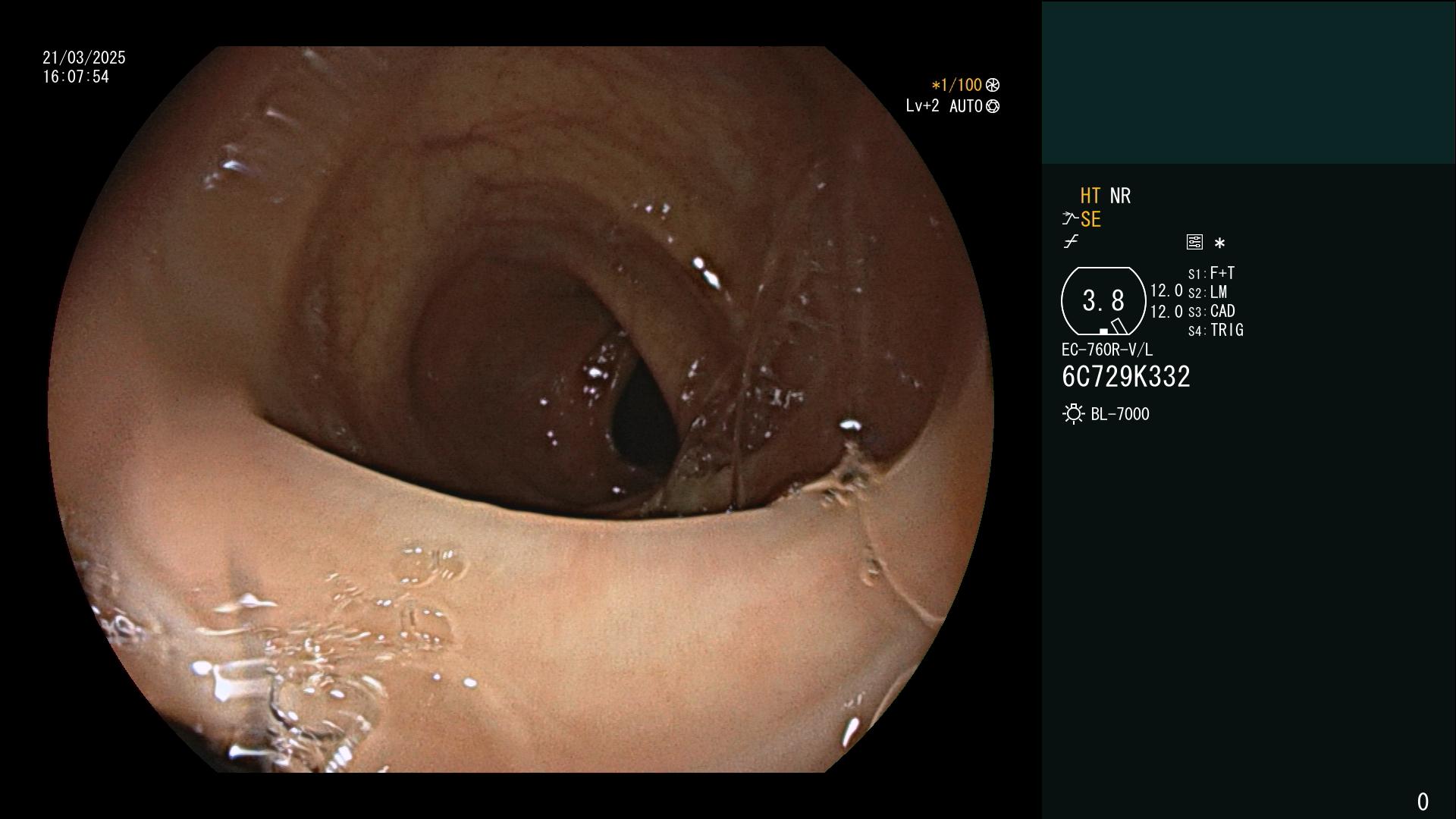The width and height of the screenshot is (1456, 819).
Task: Click the AUTO exposure mode text
Action: click(966, 106)
